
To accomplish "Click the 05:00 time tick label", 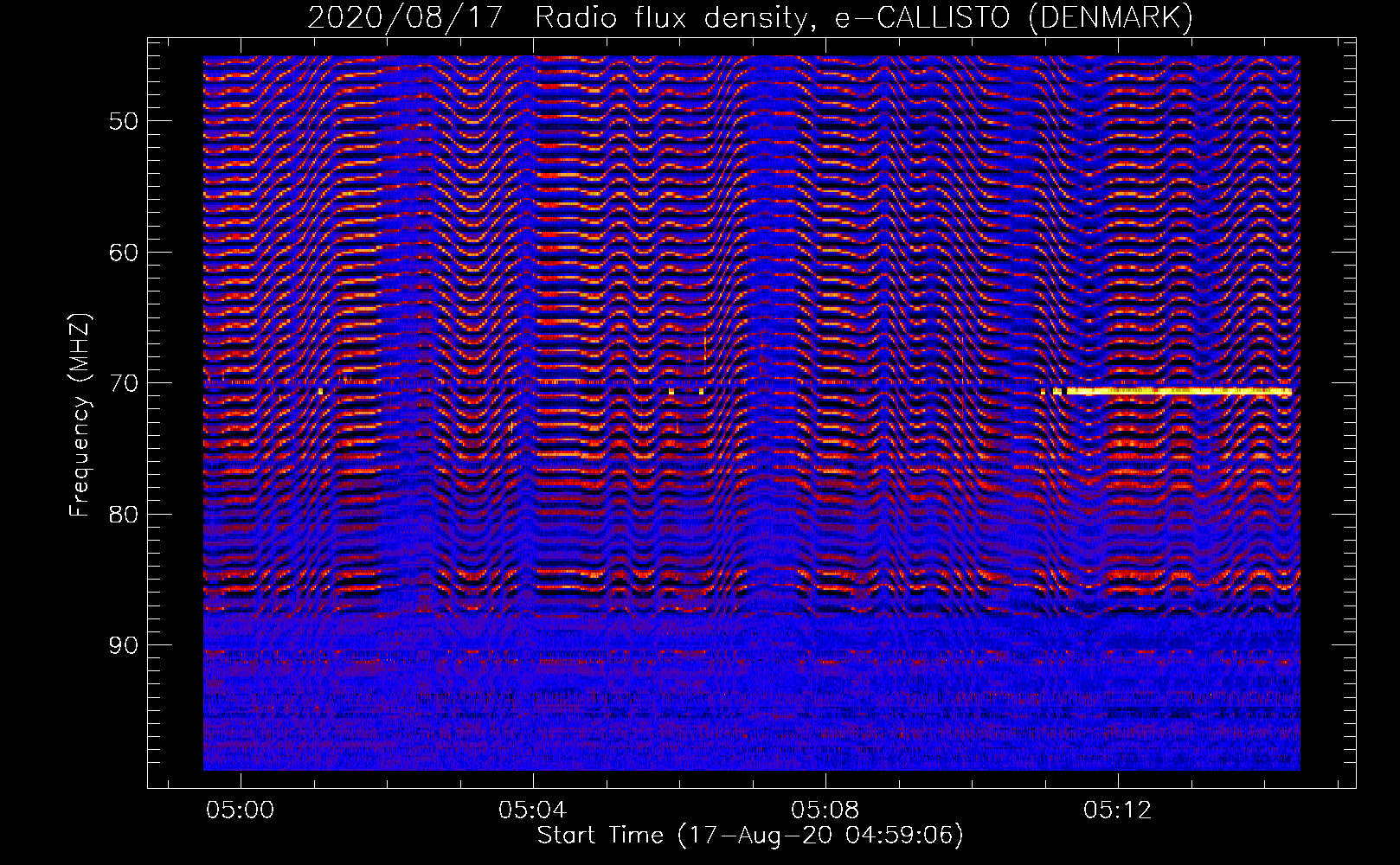I will 241,810.
